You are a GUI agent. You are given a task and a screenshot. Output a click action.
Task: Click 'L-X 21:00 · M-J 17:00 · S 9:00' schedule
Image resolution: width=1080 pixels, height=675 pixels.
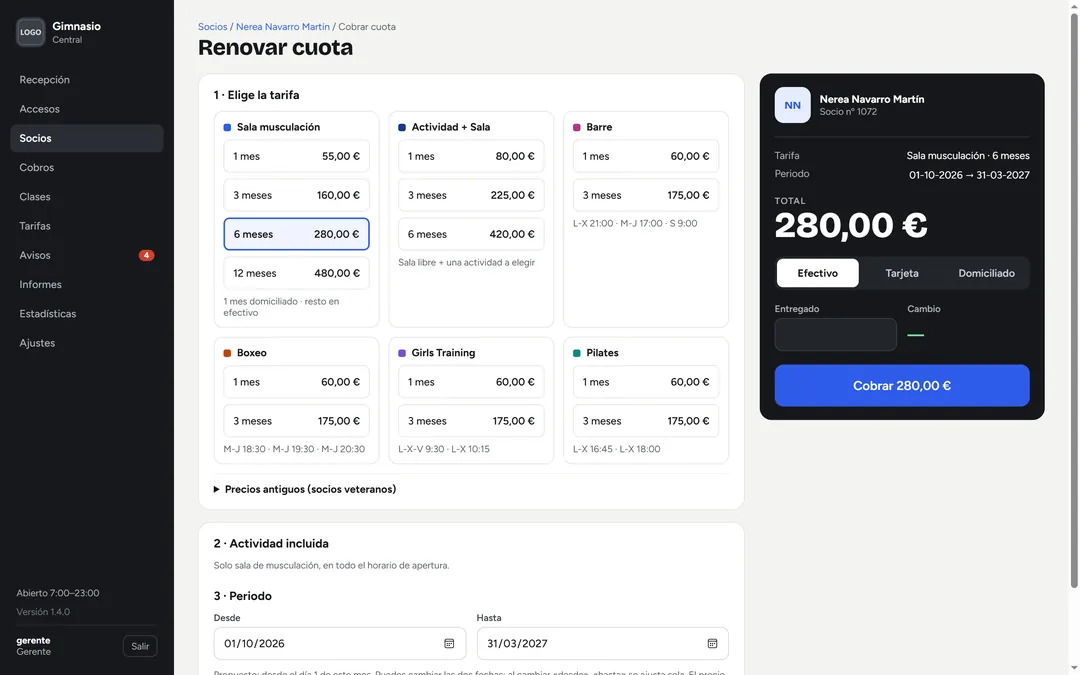(635, 223)
